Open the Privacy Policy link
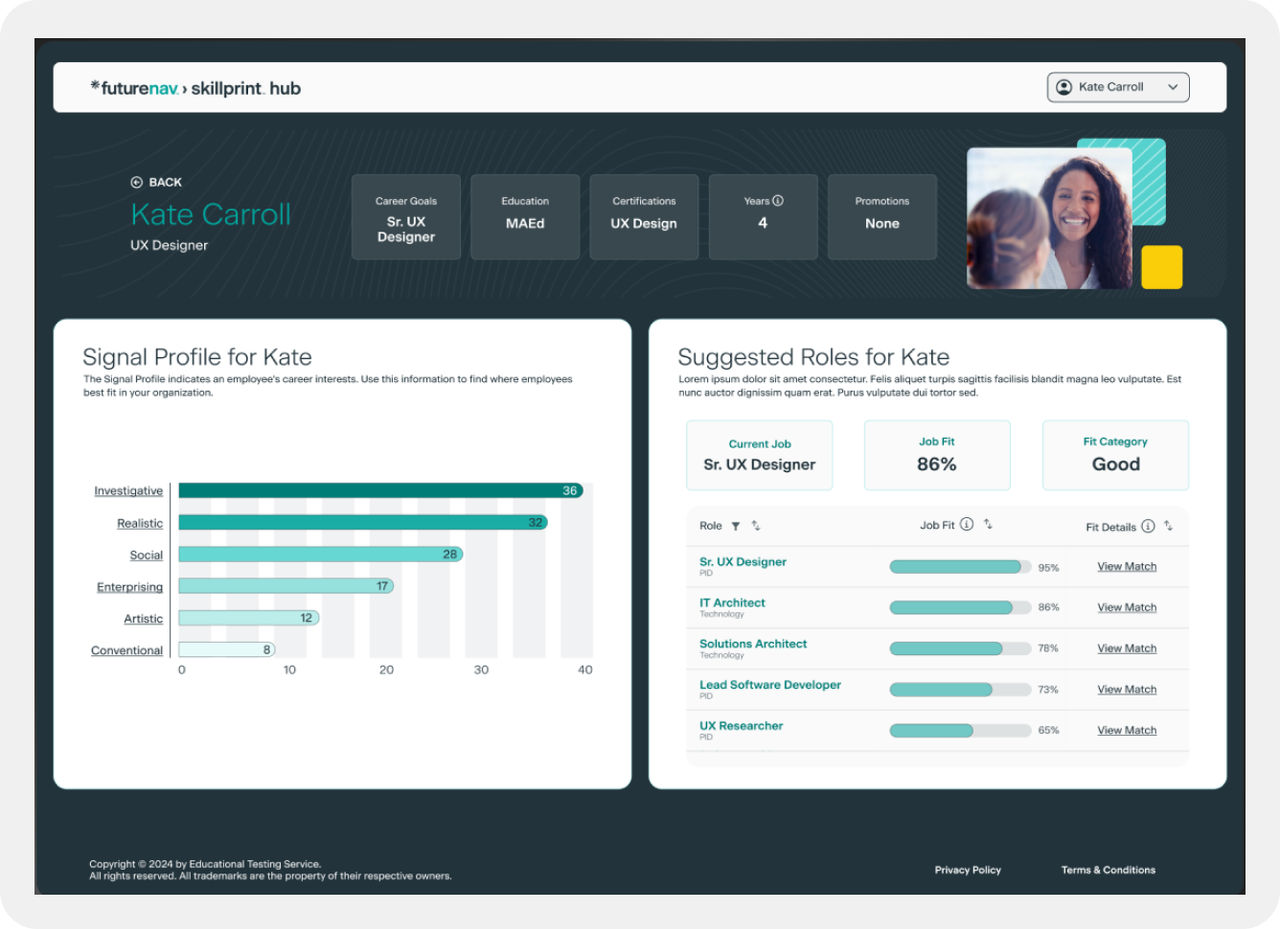 (x=967, y=870)
